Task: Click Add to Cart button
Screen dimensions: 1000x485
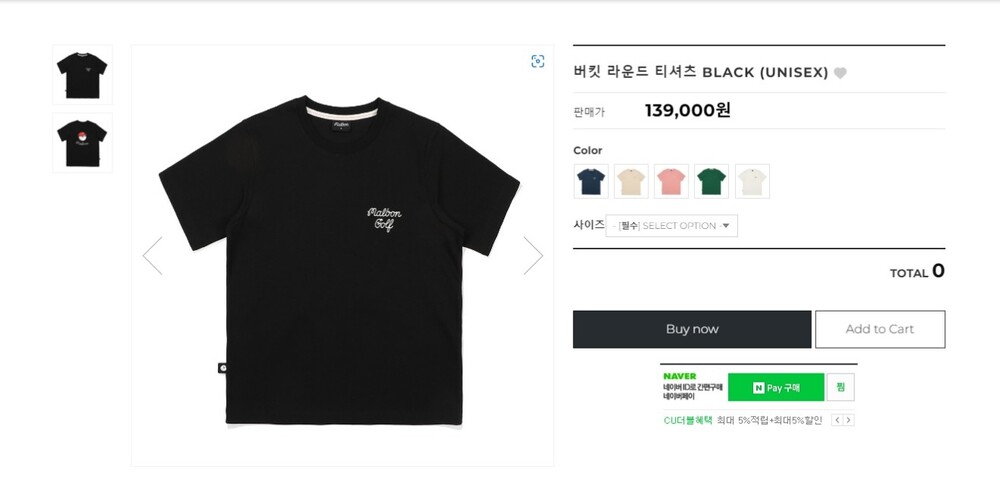Action: pos(879,329)
